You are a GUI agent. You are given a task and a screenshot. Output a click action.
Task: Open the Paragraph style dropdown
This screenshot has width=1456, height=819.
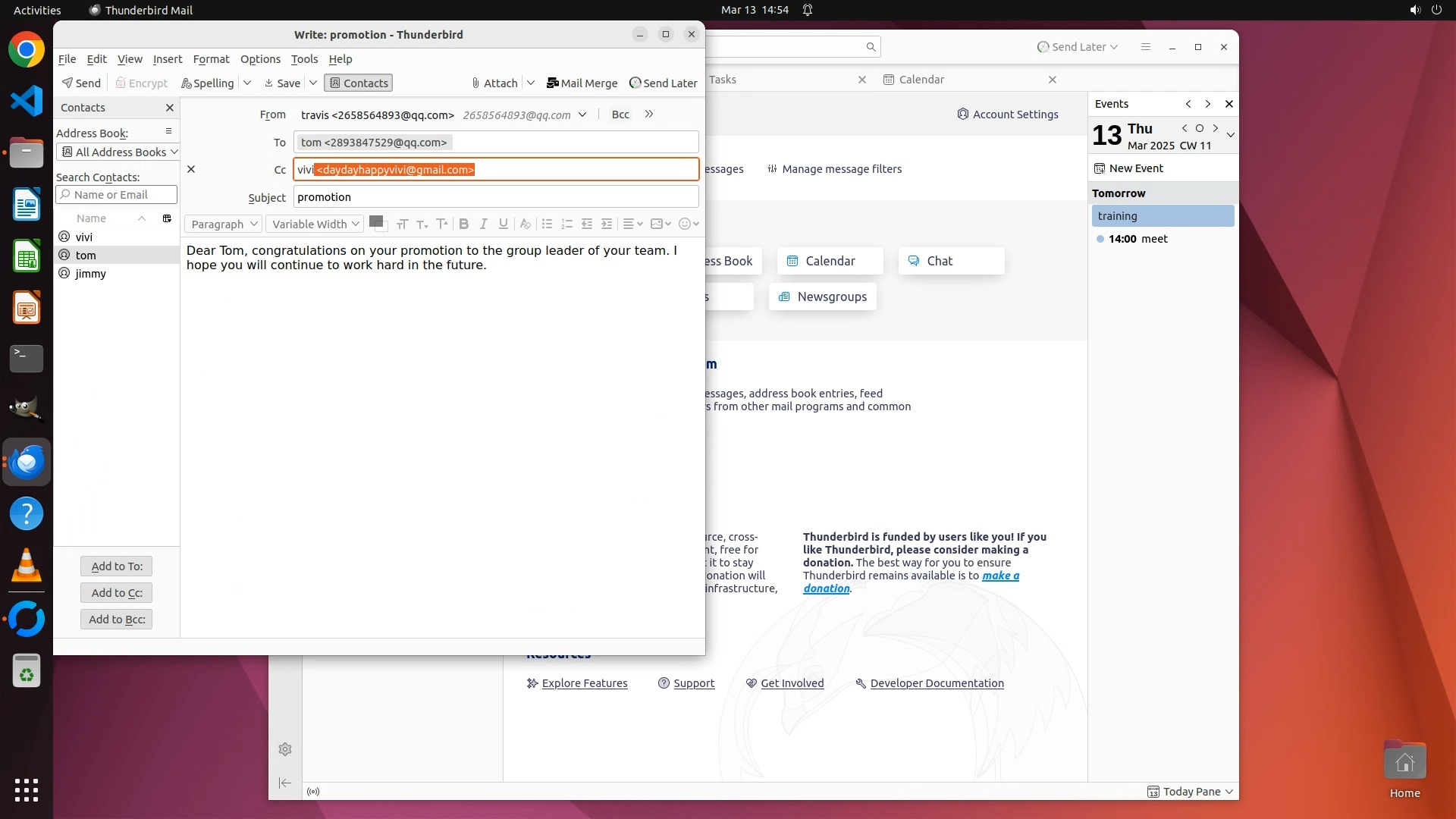tap(223, 224)
